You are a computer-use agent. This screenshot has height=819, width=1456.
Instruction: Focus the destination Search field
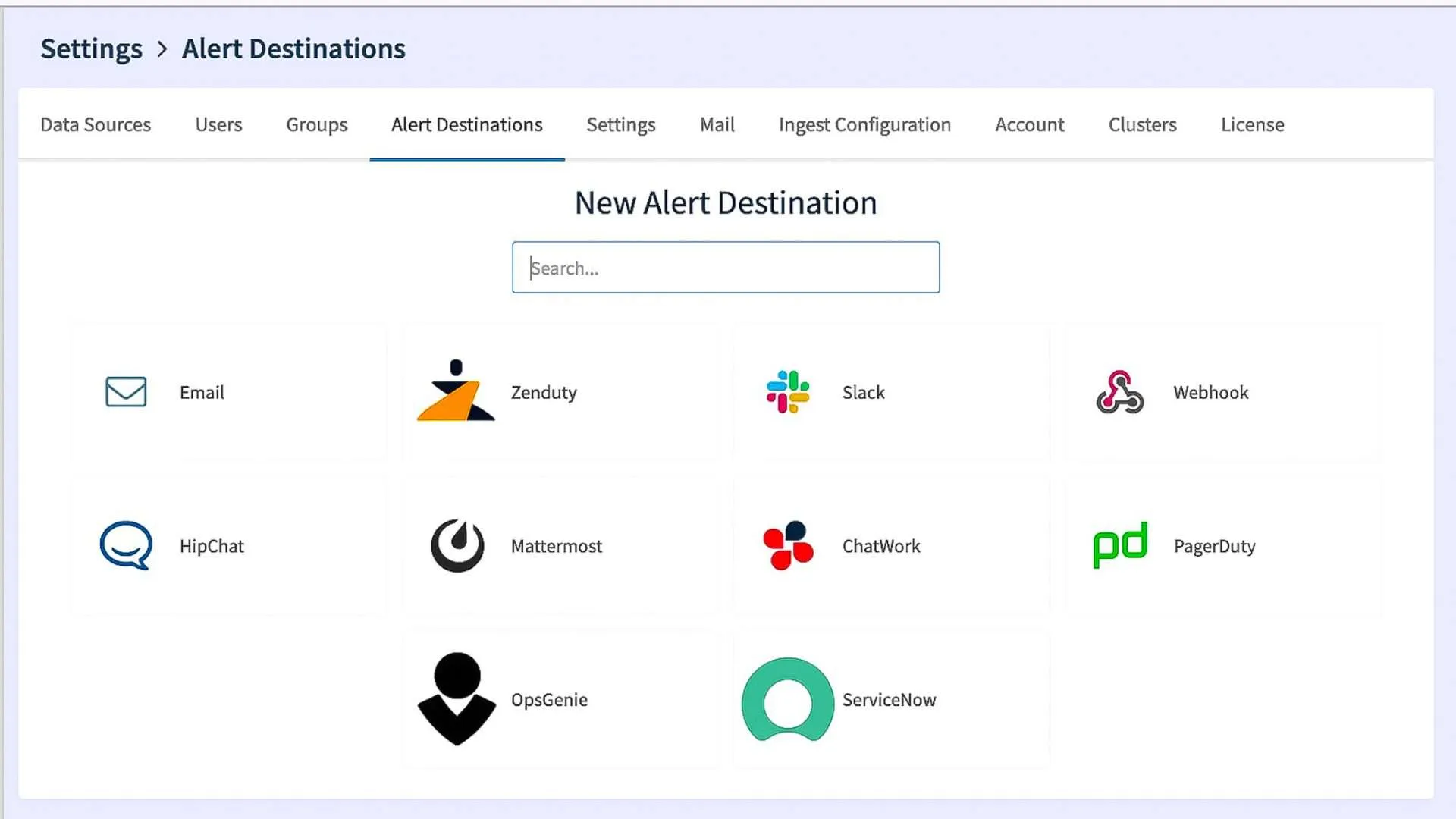[x=726, y=268]
